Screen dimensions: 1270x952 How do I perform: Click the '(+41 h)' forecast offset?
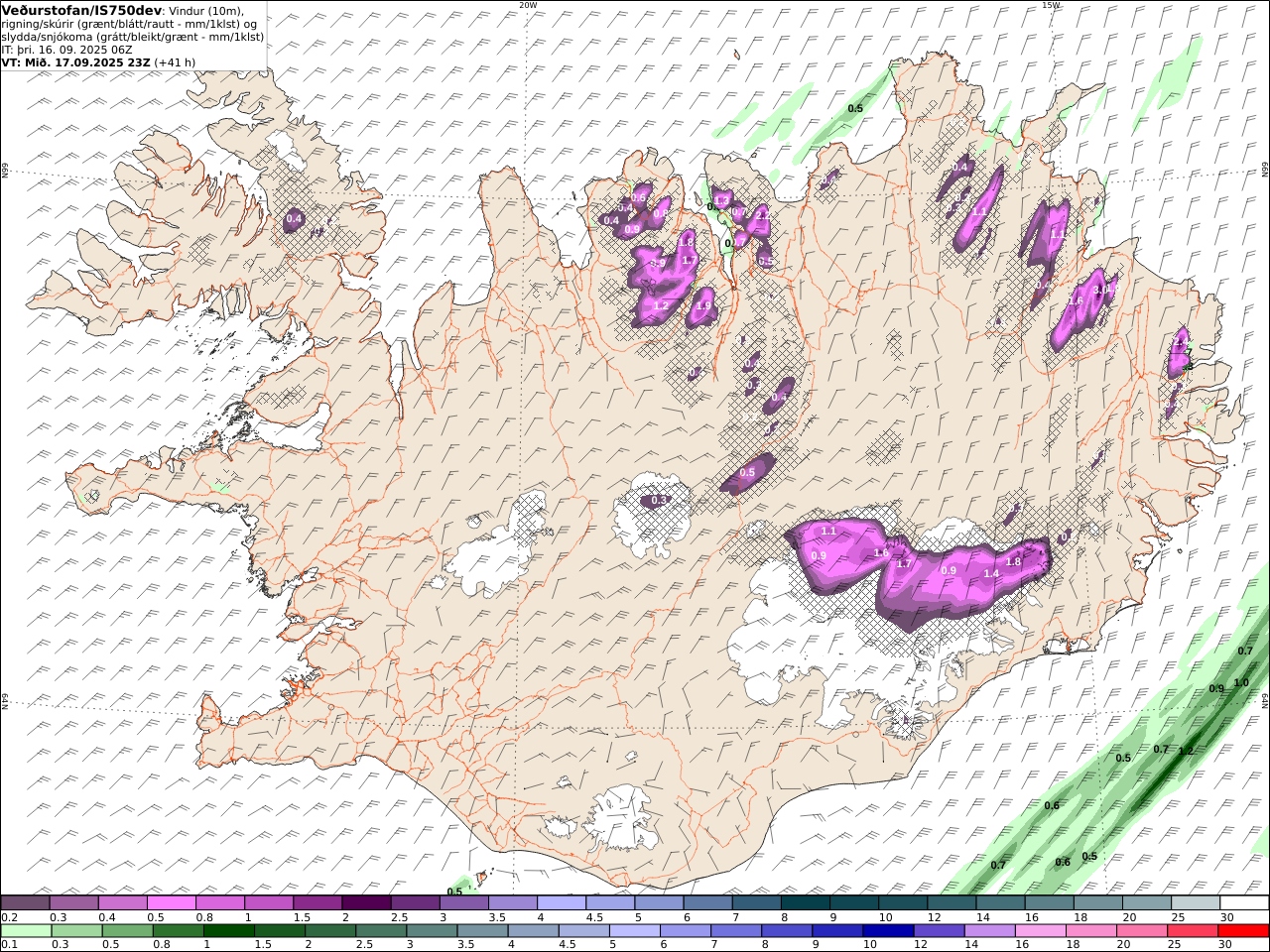pos(175,61)
